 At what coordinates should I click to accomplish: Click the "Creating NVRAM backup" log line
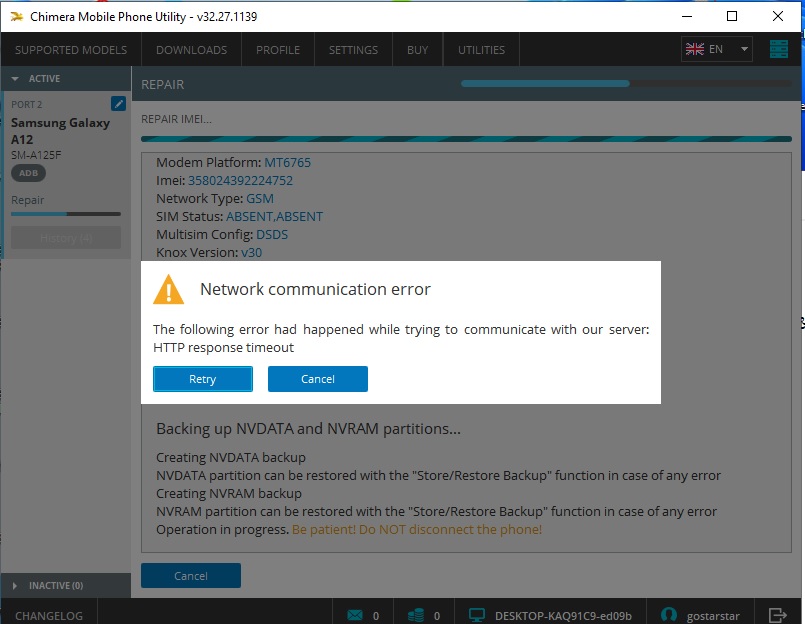click(228, 494)
